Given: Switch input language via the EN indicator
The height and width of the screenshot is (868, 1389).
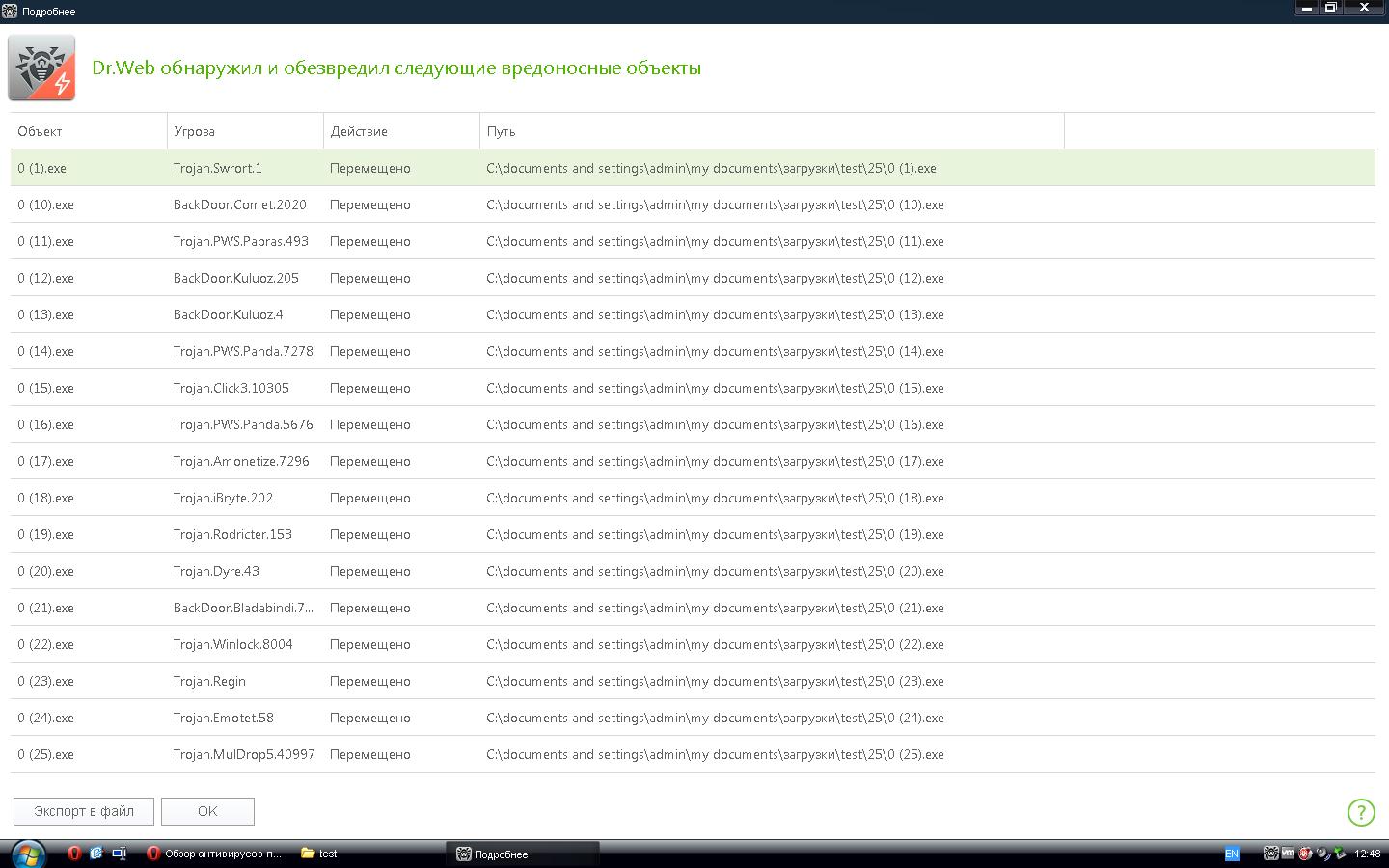Looking at the screenshot, I should pyautogui.click(x=1232, y=854).
